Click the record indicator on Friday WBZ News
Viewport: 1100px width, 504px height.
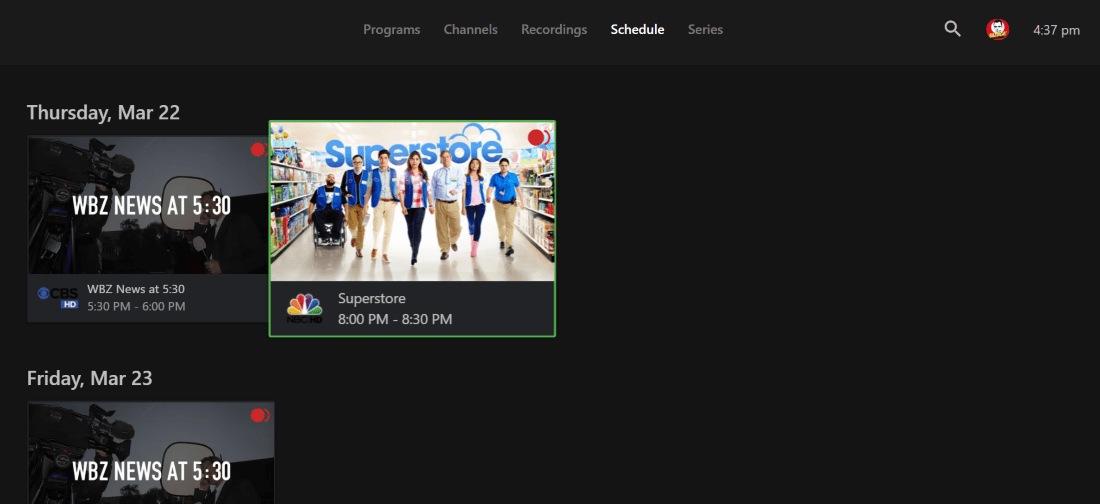coord(260,416)
